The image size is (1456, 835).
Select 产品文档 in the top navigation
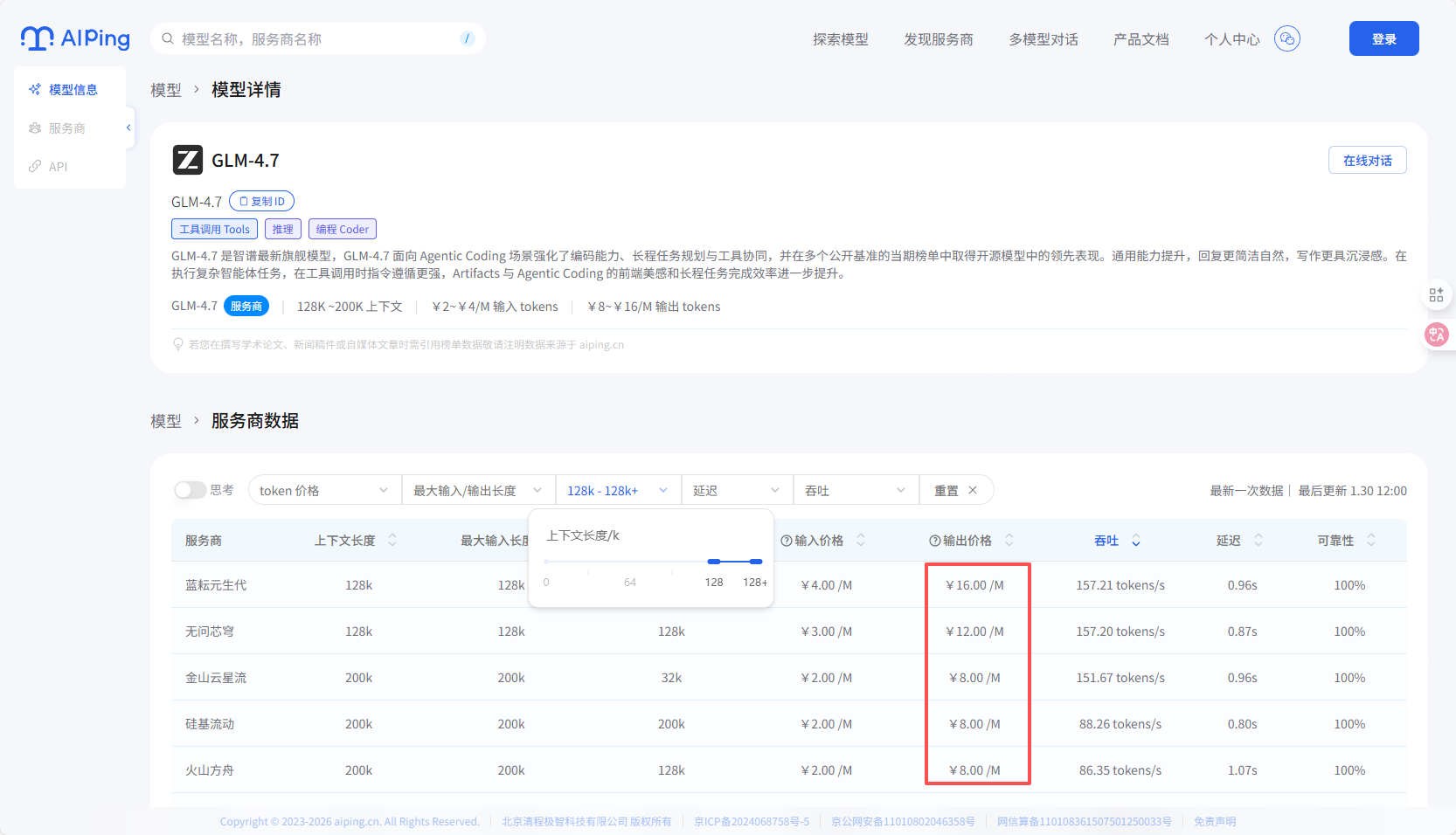tap(1141, 38)
